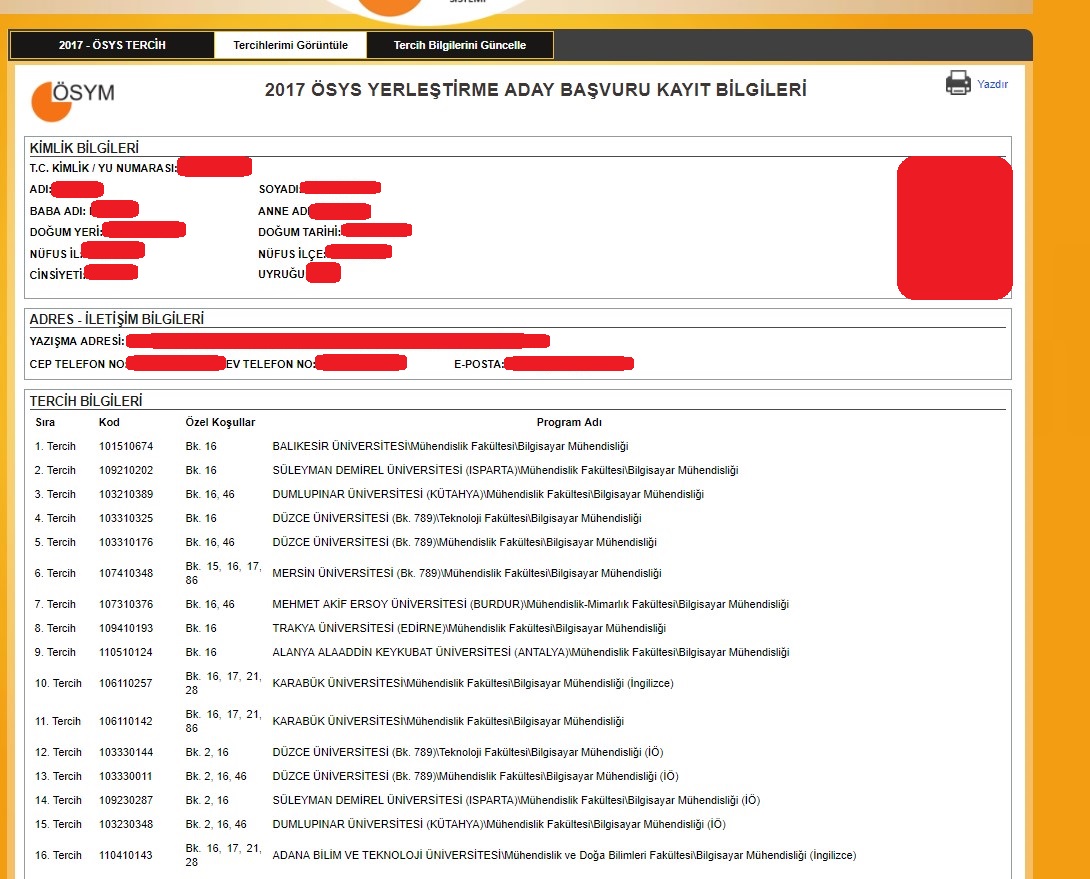Click Adana Bilim ve Teknoloji Üniversitesi entry
The width and height of the screenshot is (1090, 879).
pyautogui.click(x=564, y=855)
